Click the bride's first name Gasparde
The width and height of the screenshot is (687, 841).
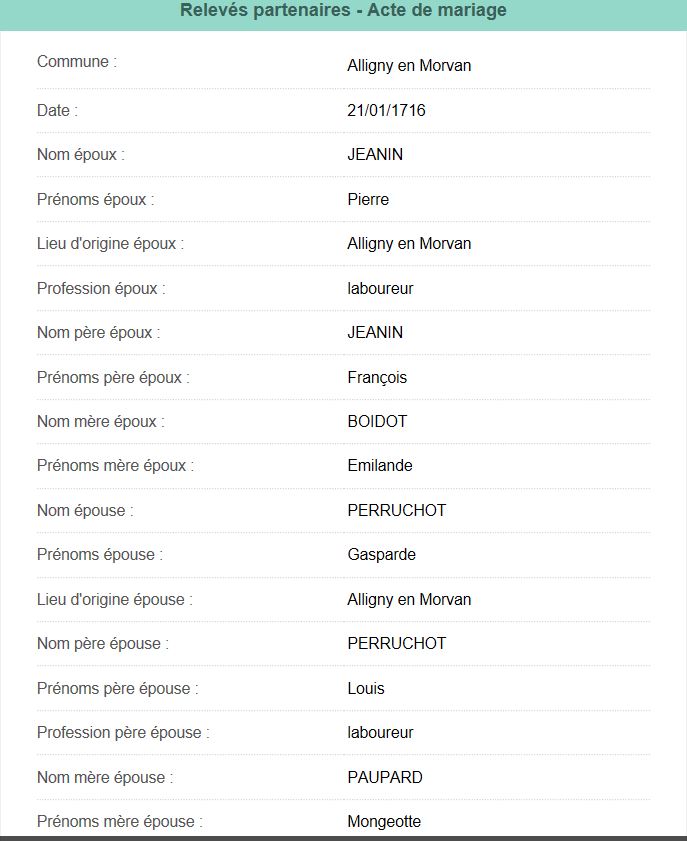pos(381,555)
